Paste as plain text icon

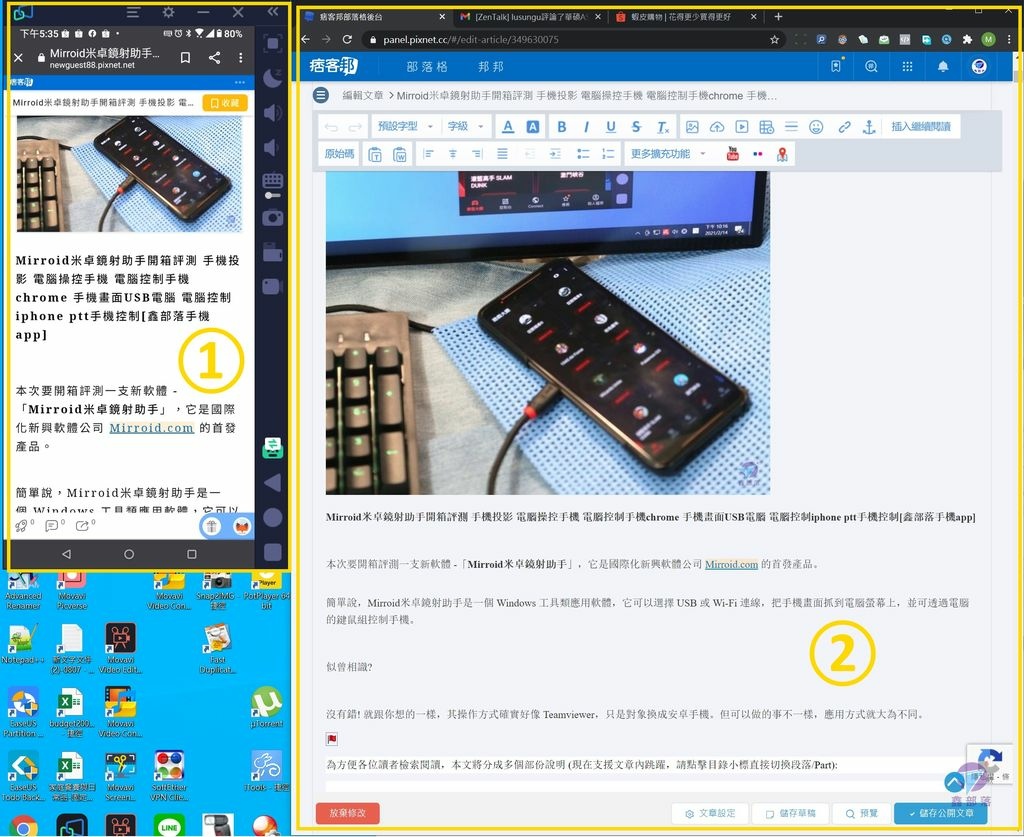pos(375,154)
